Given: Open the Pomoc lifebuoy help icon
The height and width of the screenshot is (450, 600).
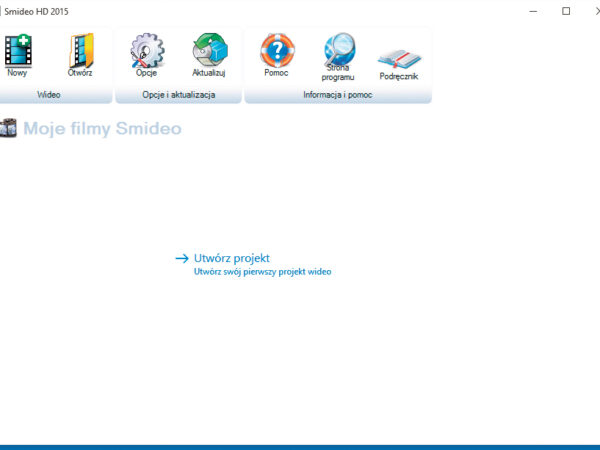Looking at the screenshot, I should click(x=276, y=52).
